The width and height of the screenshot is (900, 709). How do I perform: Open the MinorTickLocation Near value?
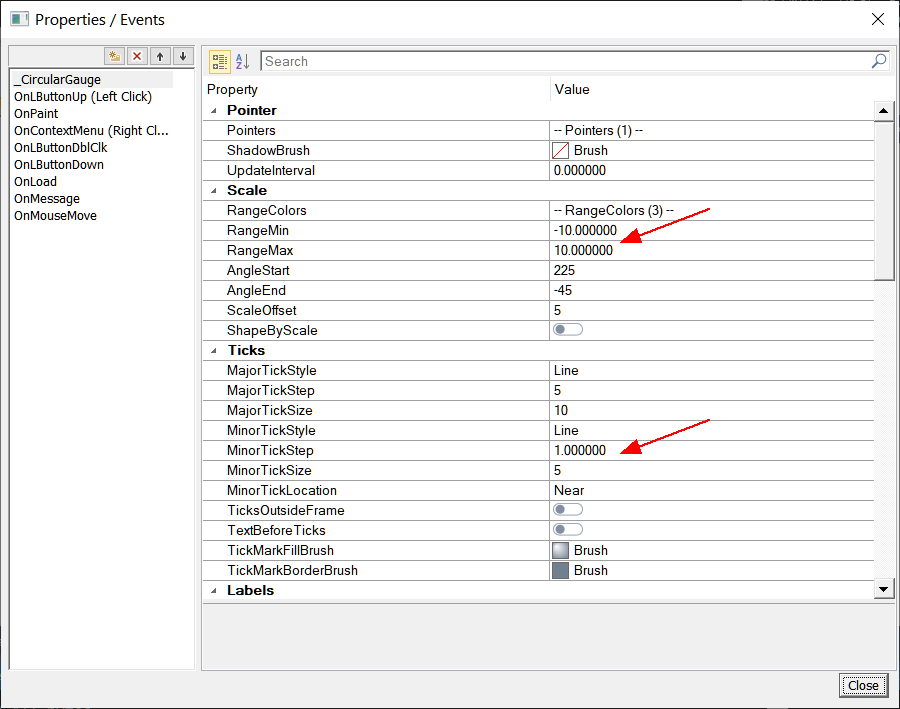(x=711, y=490)
